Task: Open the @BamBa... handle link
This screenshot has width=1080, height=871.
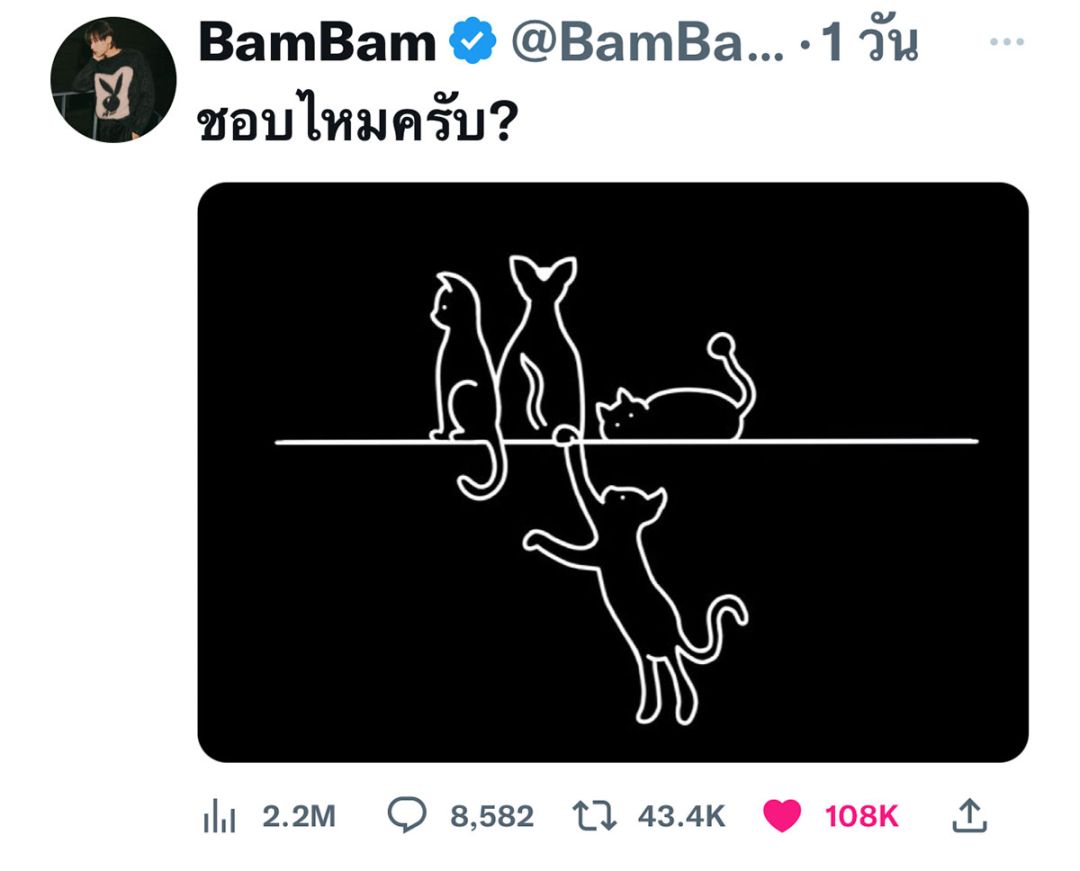Action: [648, 44]
